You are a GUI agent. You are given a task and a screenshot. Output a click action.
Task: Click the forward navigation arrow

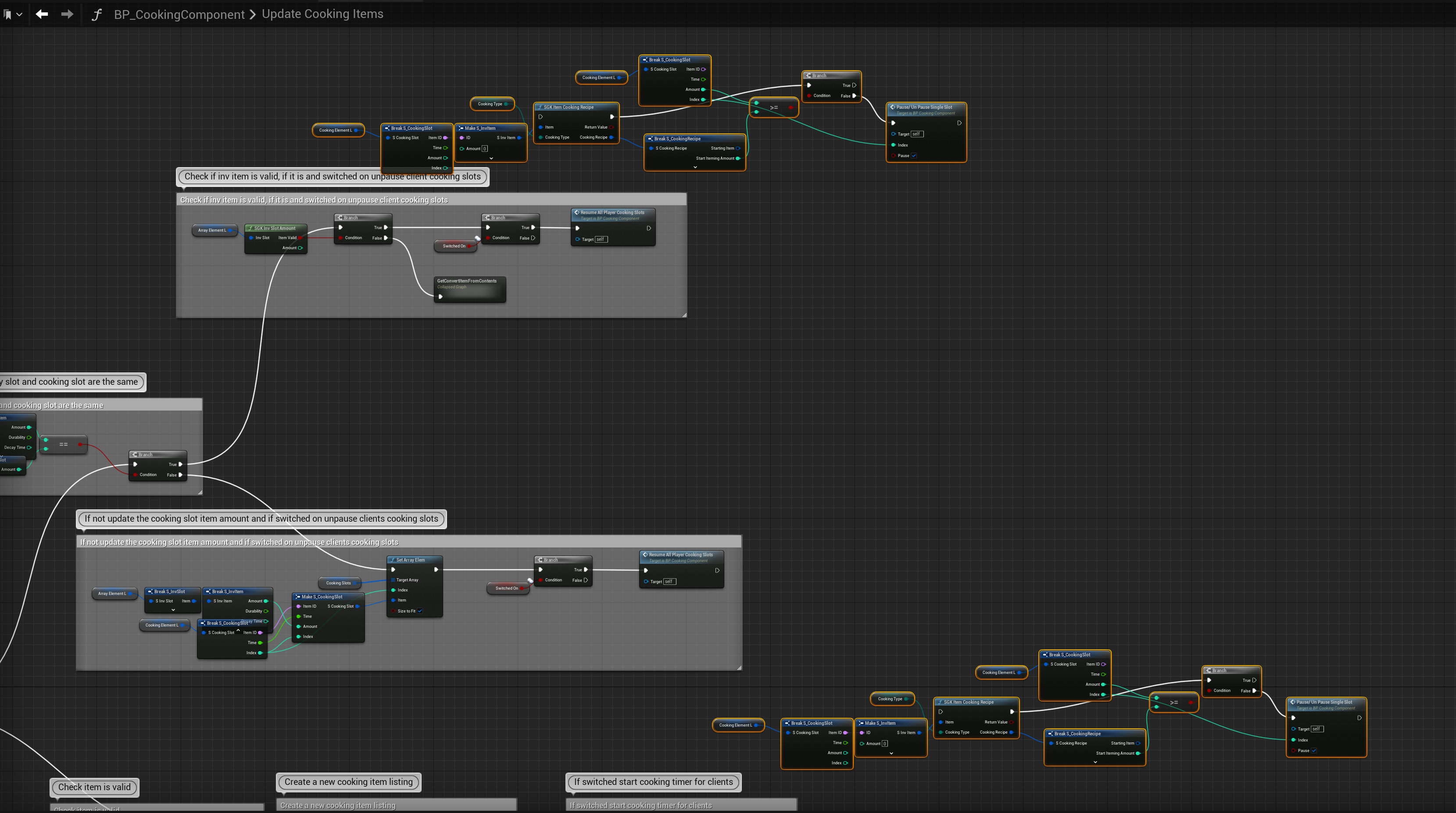point(67,14)
